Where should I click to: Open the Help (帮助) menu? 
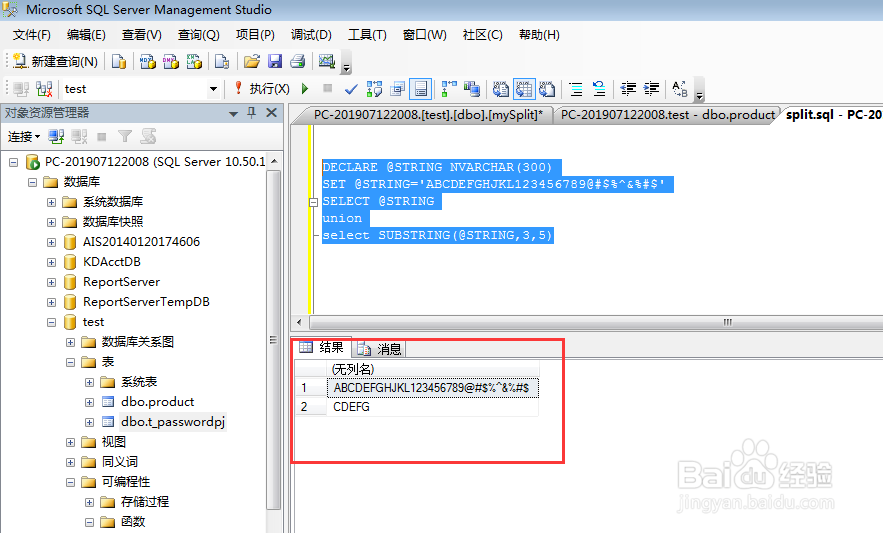(539, 35)
